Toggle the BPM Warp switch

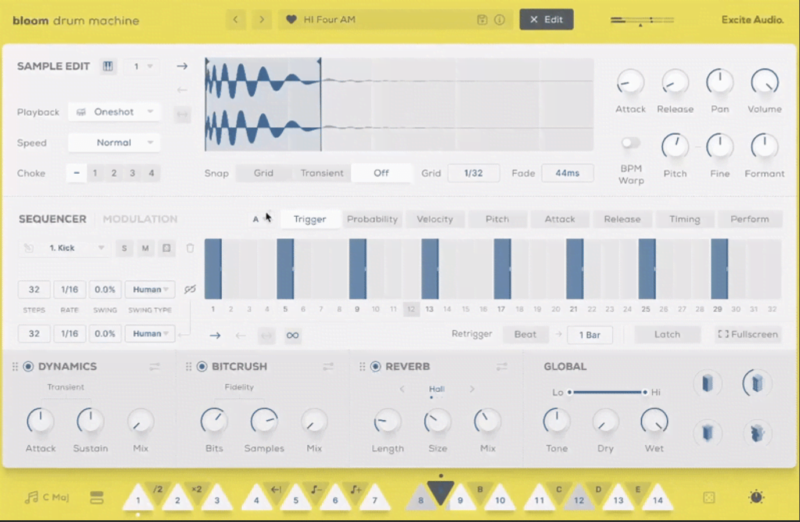631,143
